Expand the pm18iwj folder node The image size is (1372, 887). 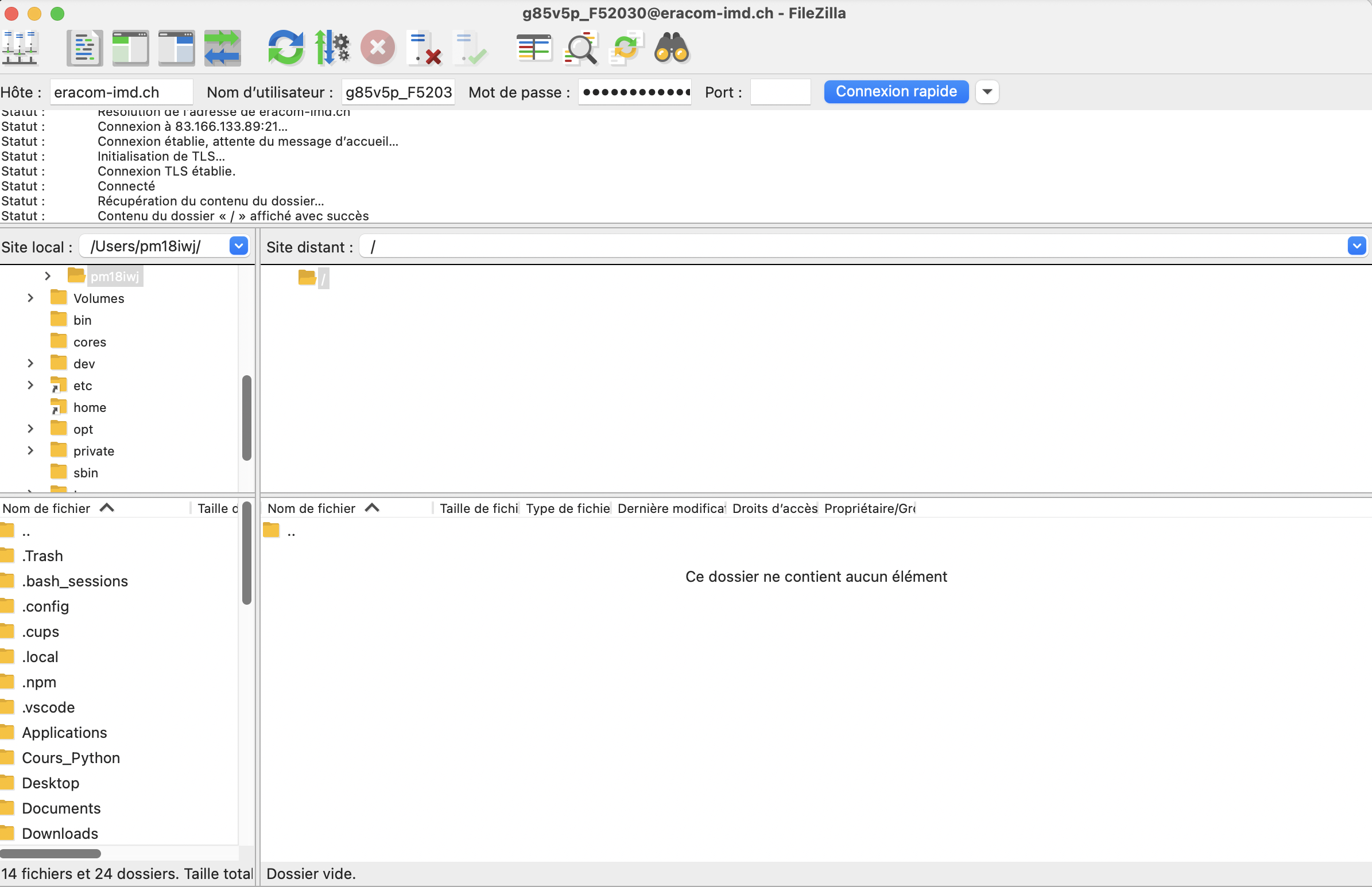pyautogui.click(x=48, y=277)
